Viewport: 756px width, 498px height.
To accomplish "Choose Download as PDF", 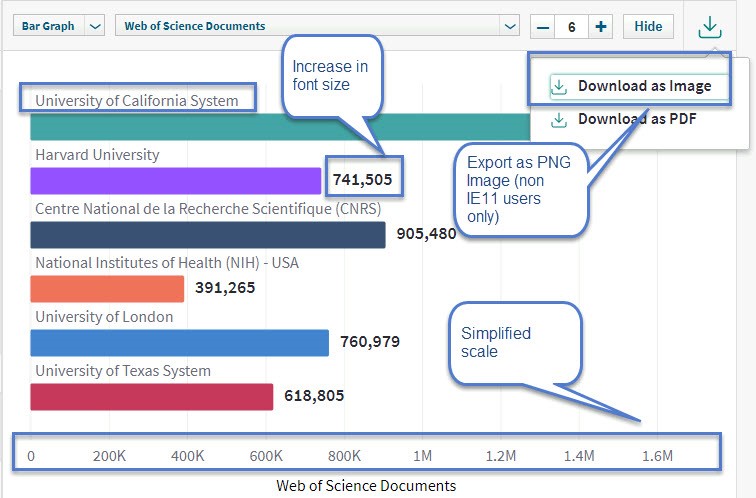I will (637, 119).
